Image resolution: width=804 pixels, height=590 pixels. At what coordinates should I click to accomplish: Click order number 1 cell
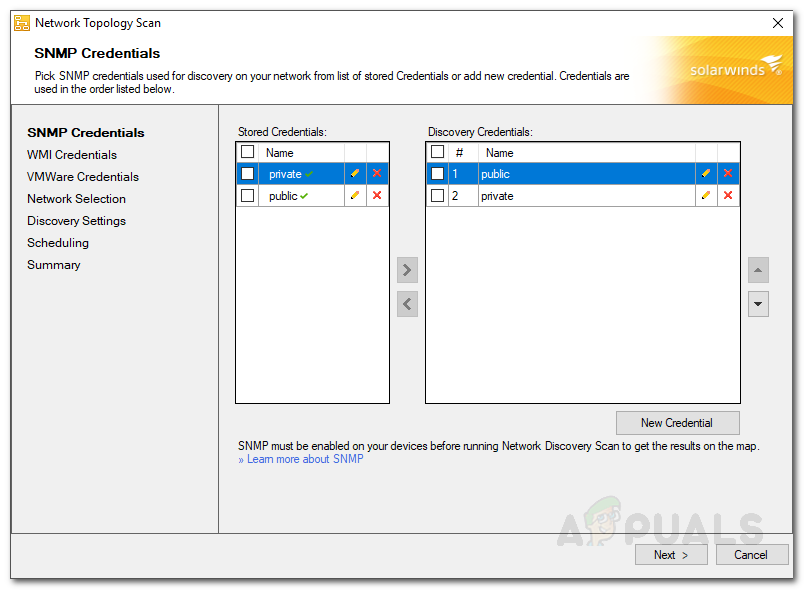point(464,174)
